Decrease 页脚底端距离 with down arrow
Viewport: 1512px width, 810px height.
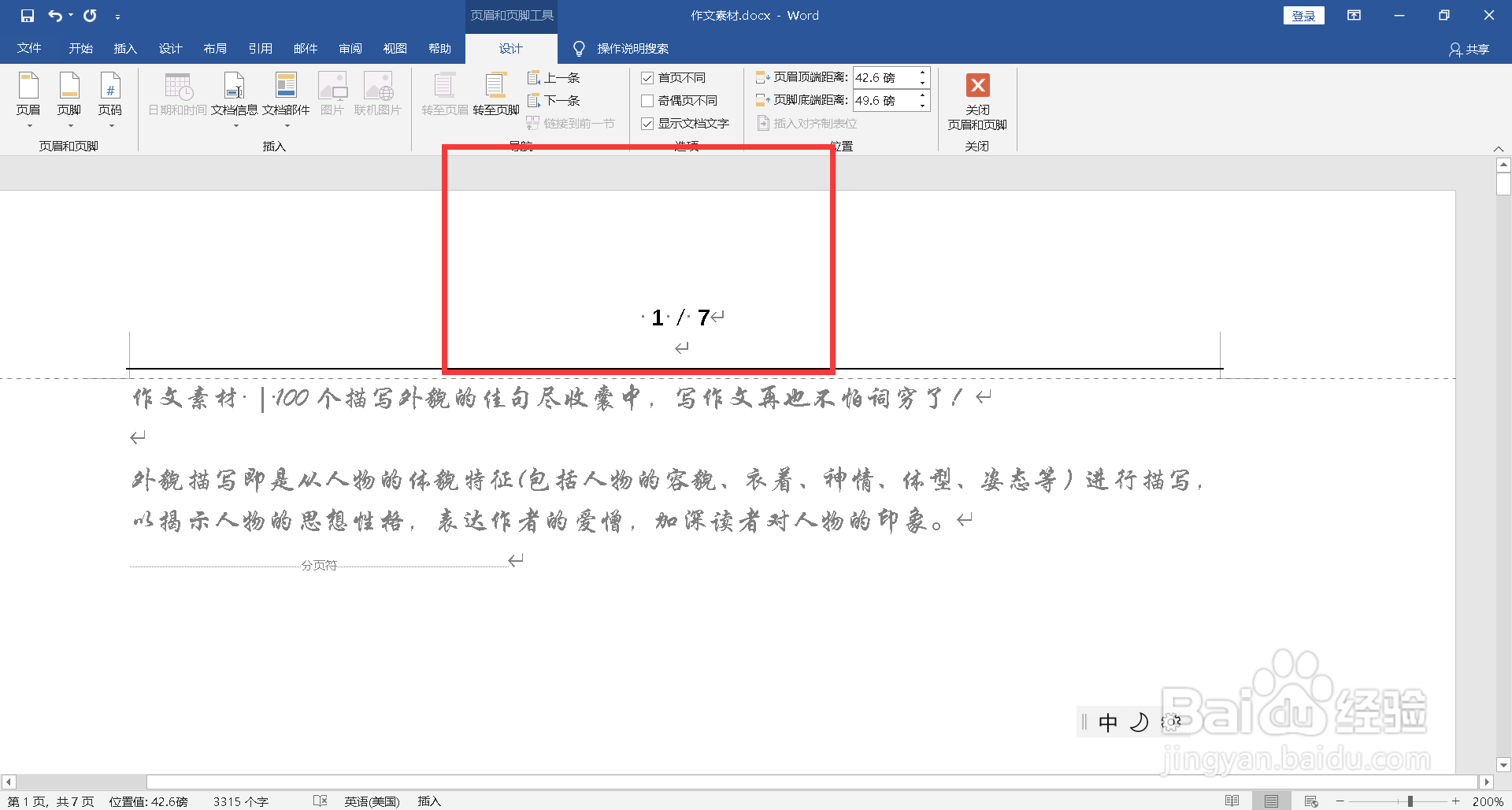point(923,106)
